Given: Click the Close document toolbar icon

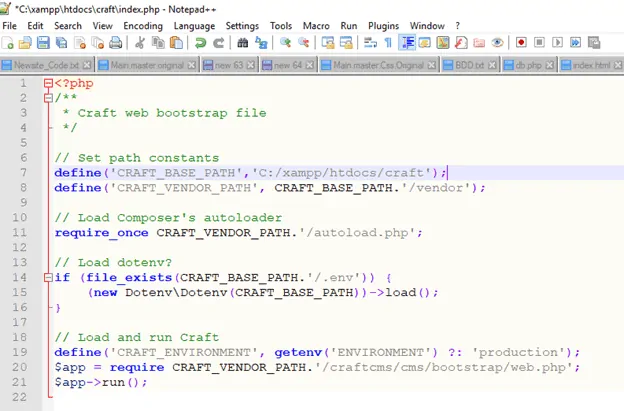Looking at the screenshot, I should pyautogui.click(x=80, y=43).
